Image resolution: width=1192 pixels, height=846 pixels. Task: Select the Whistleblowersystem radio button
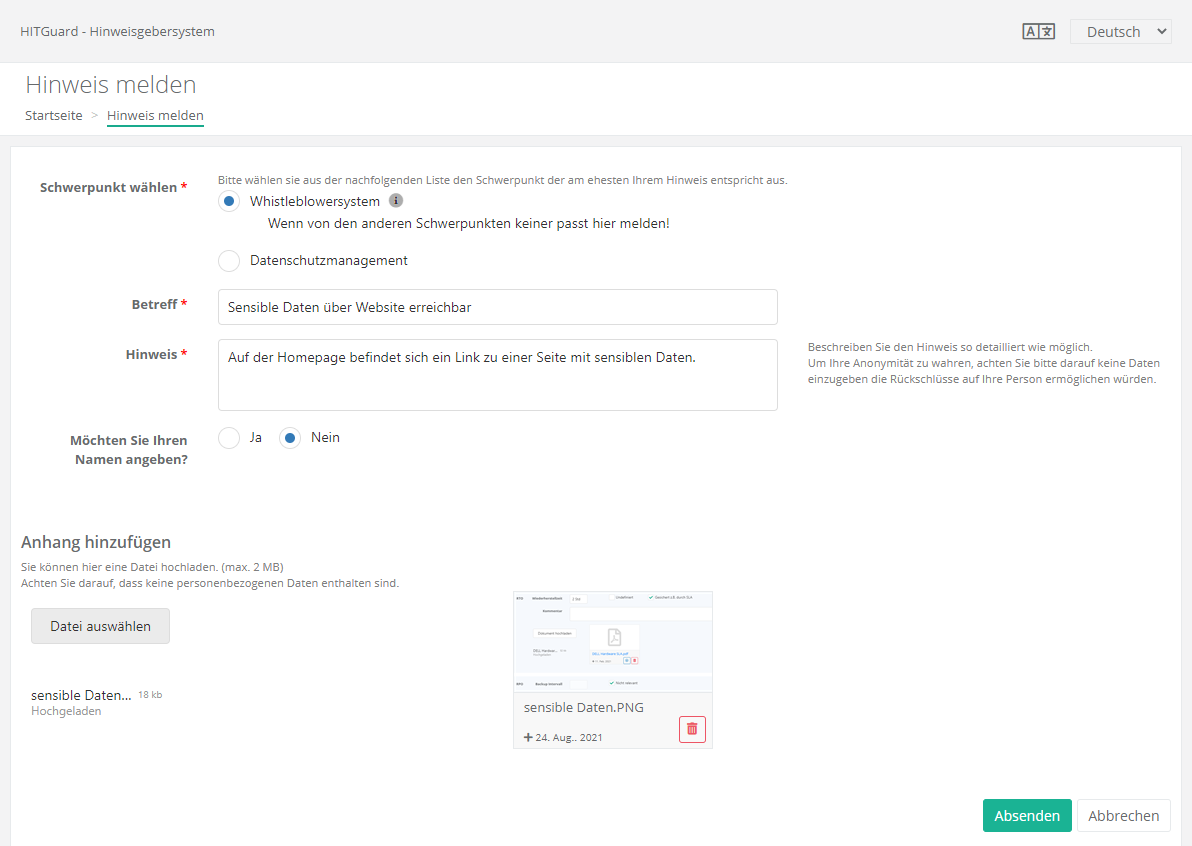coord(229,201)
